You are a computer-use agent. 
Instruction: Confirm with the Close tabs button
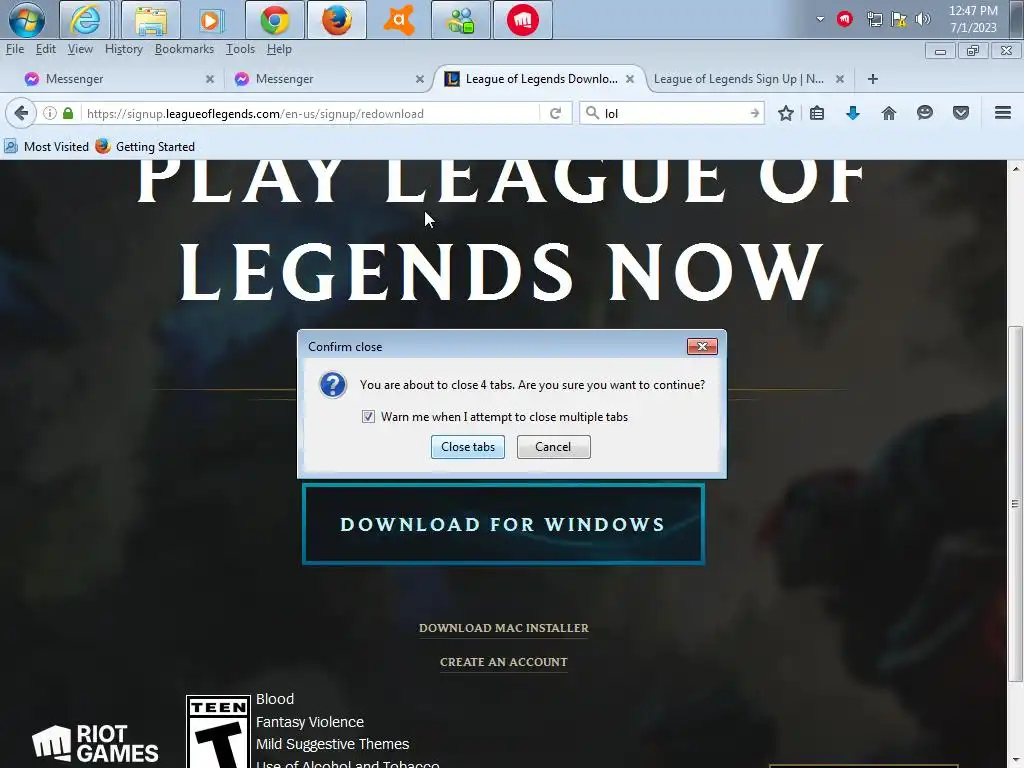[x=468, y=447]
